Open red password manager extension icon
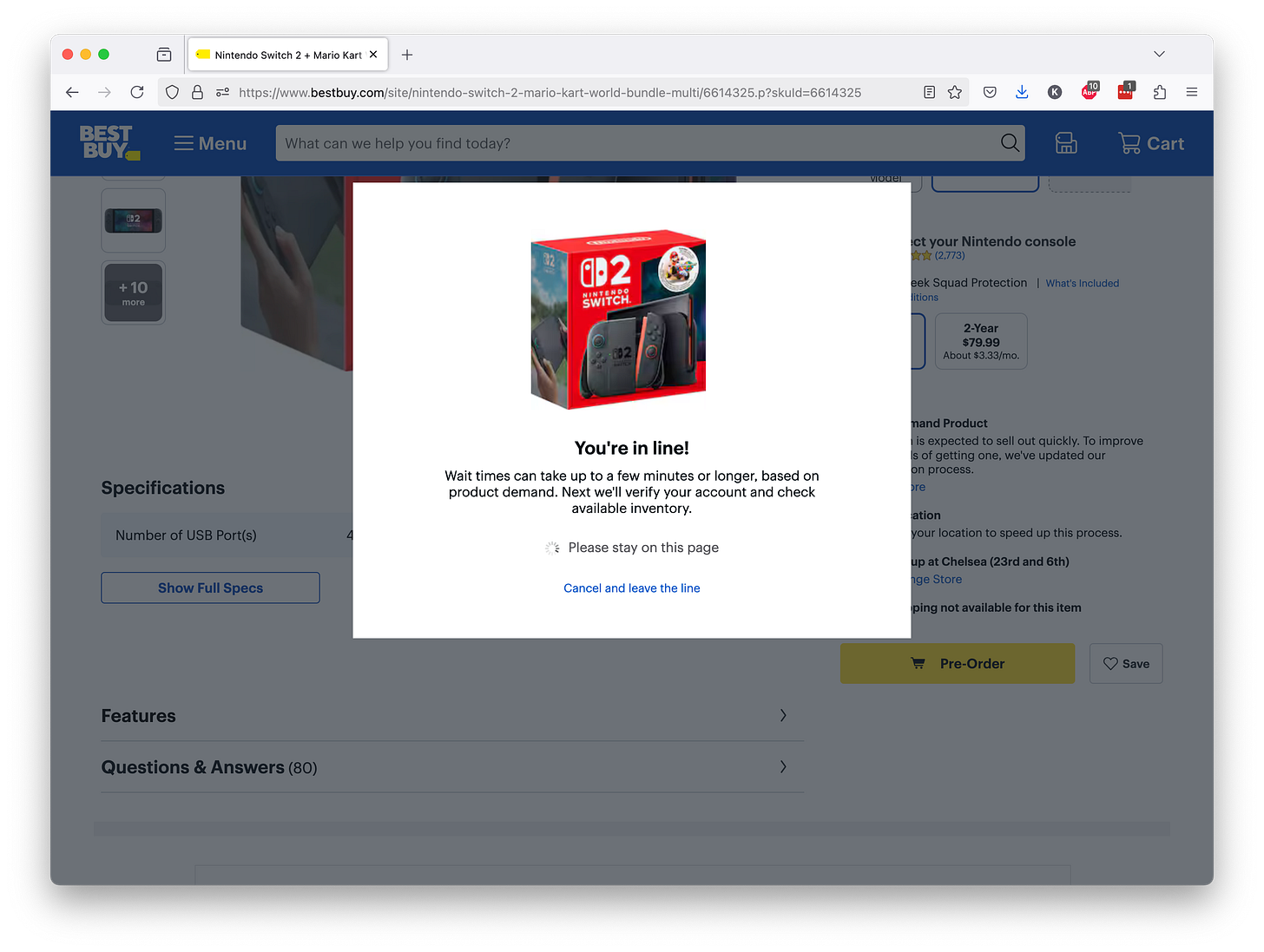This screenshot has height=952, width=1264. pyautogui.click(x=1126, y=91)
